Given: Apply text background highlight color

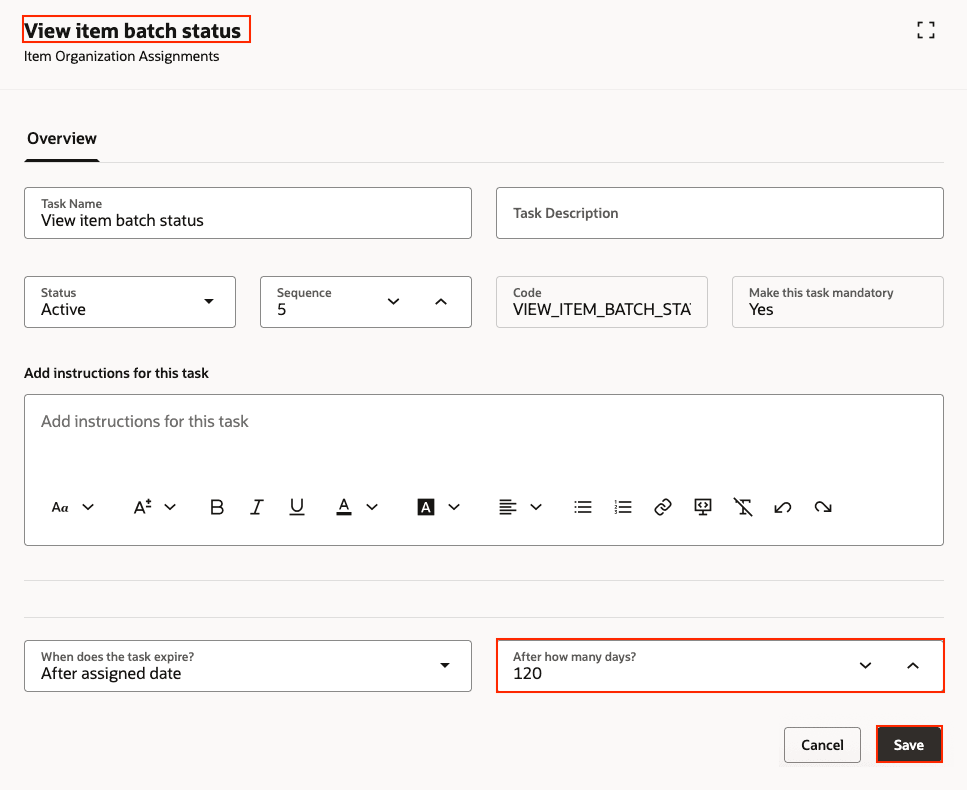Looking at the screenshot, I should coord(426,507).
